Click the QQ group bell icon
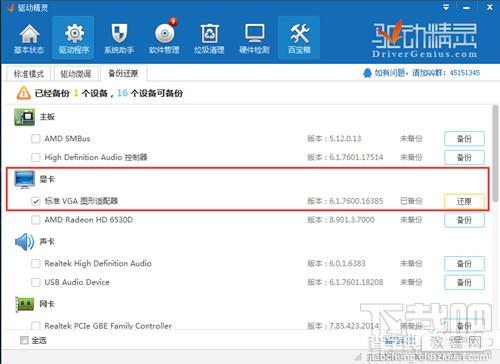Screen dimensions: 500x364 [367, 73]
